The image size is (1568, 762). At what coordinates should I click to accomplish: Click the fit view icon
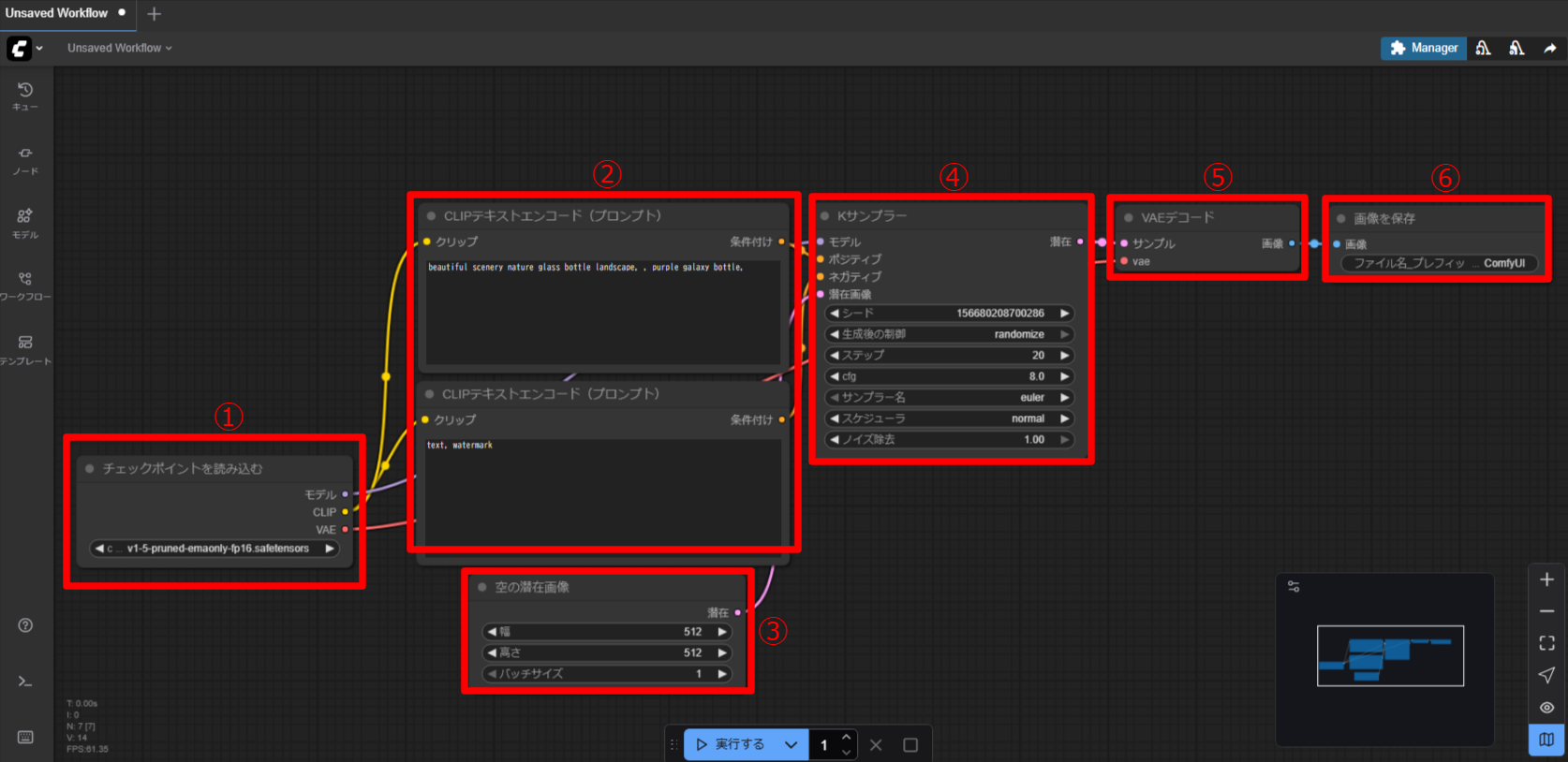click(1546, 643)
